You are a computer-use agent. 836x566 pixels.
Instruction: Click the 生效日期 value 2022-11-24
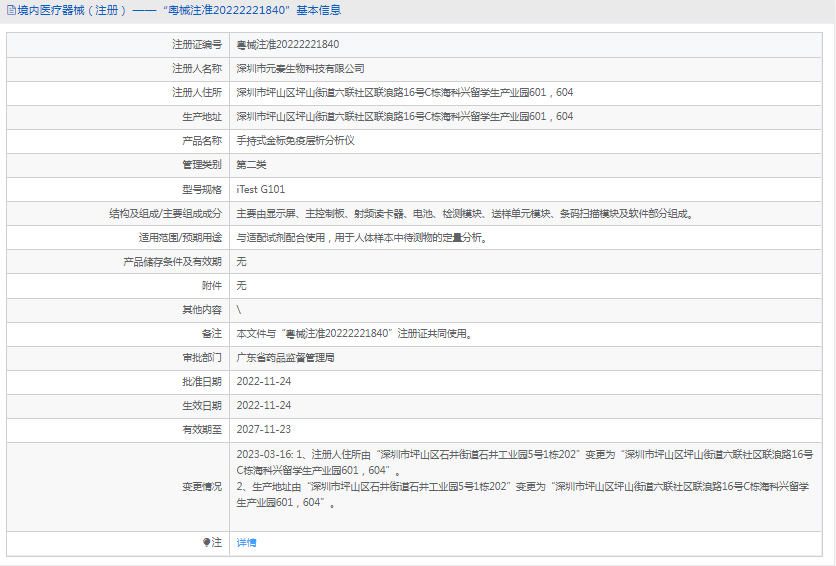pos(264,406)
